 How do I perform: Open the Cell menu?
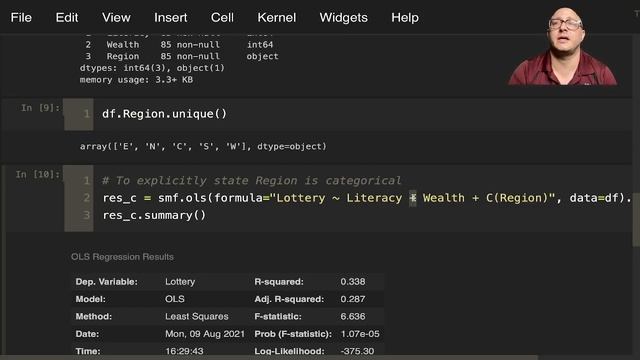click(x=222, y=18)
